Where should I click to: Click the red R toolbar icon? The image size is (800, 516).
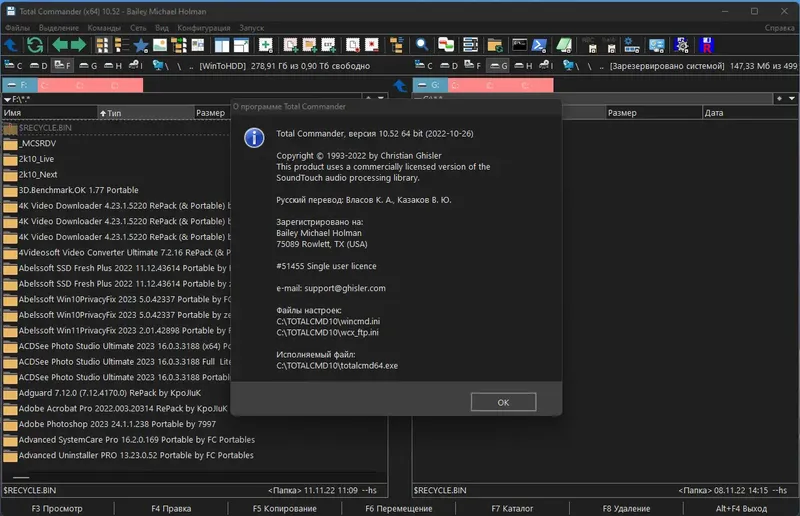point(707,45)
